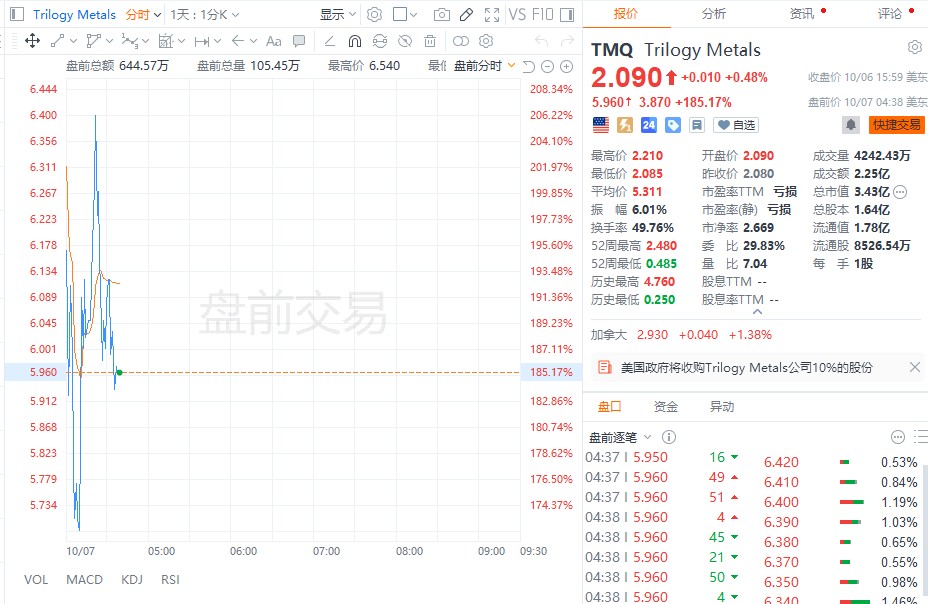Image resolution: width=928 pixels, height=604 pixels.
Task: Select the line segment drawing tool
Action: (57, 41)
